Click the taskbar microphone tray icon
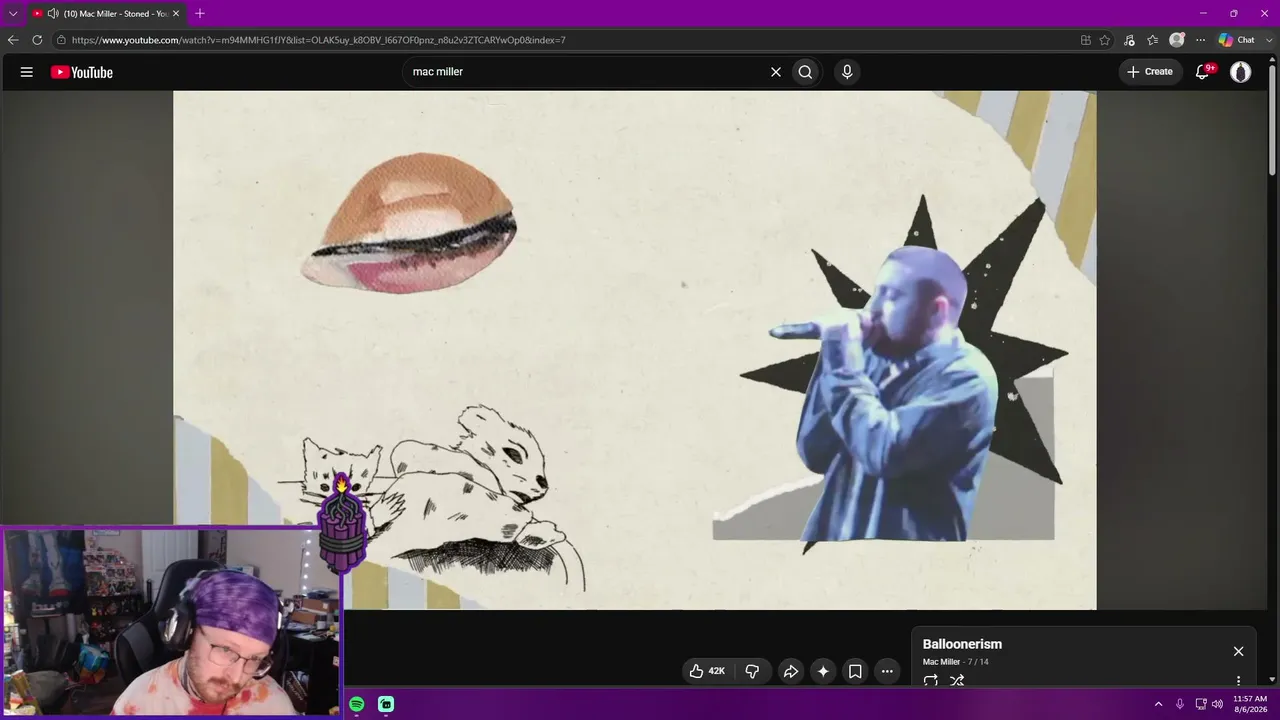1280x720 pixels. tap(1180, 704)
